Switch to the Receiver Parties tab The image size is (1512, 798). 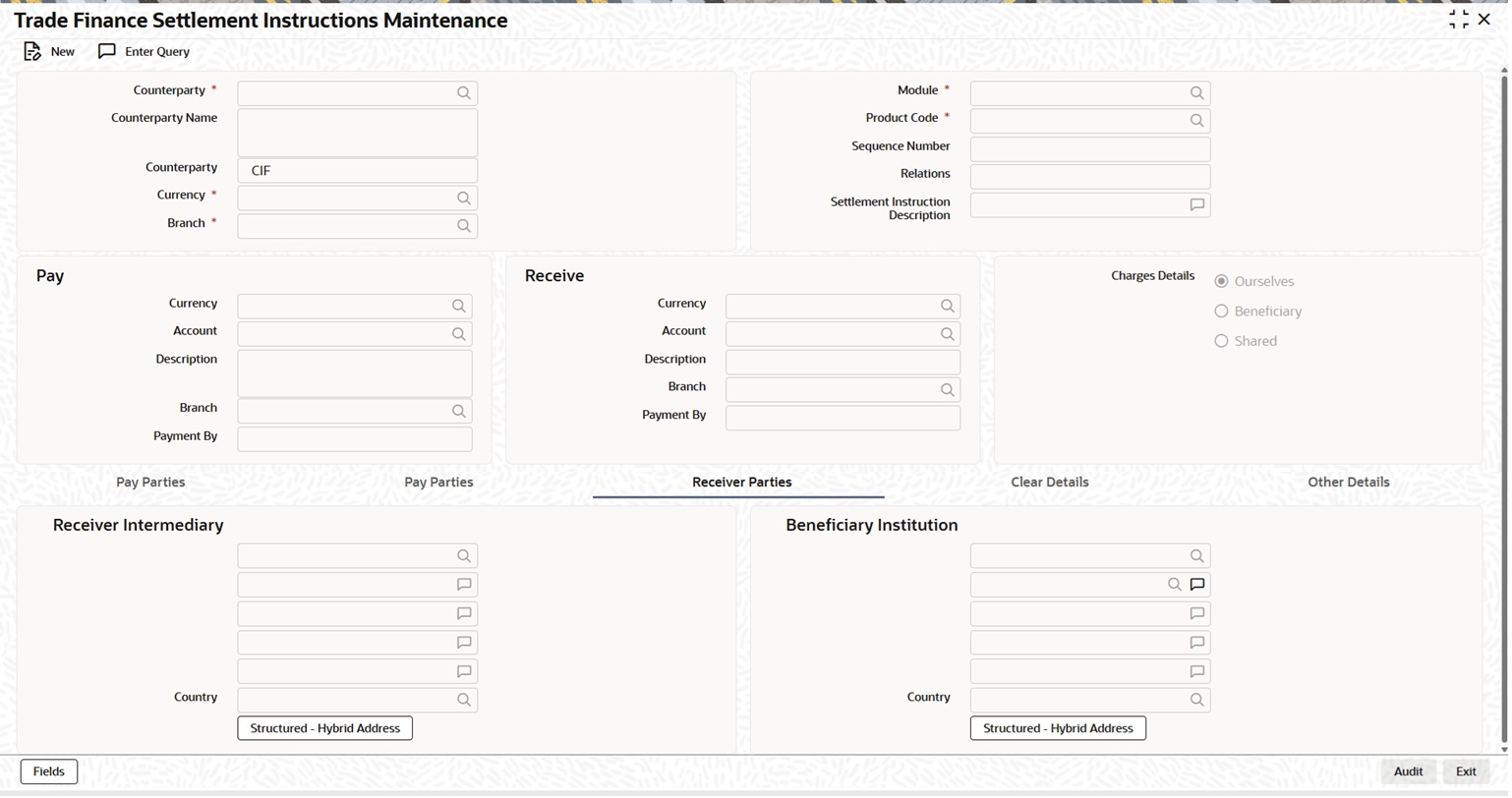[741, 483]
